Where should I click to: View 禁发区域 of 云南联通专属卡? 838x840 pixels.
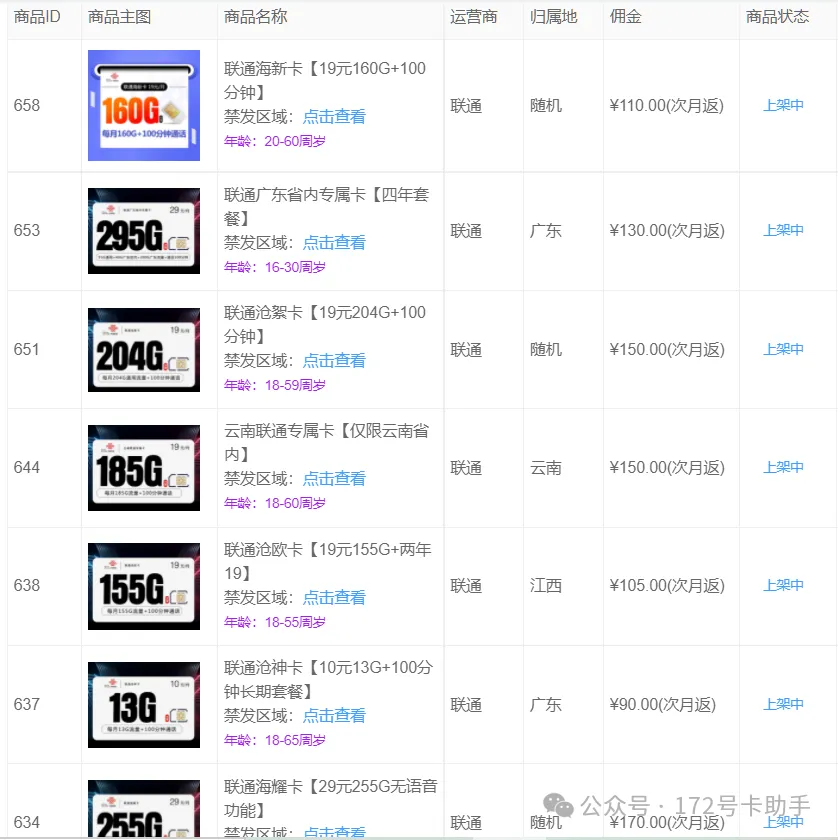click(335, 479)
